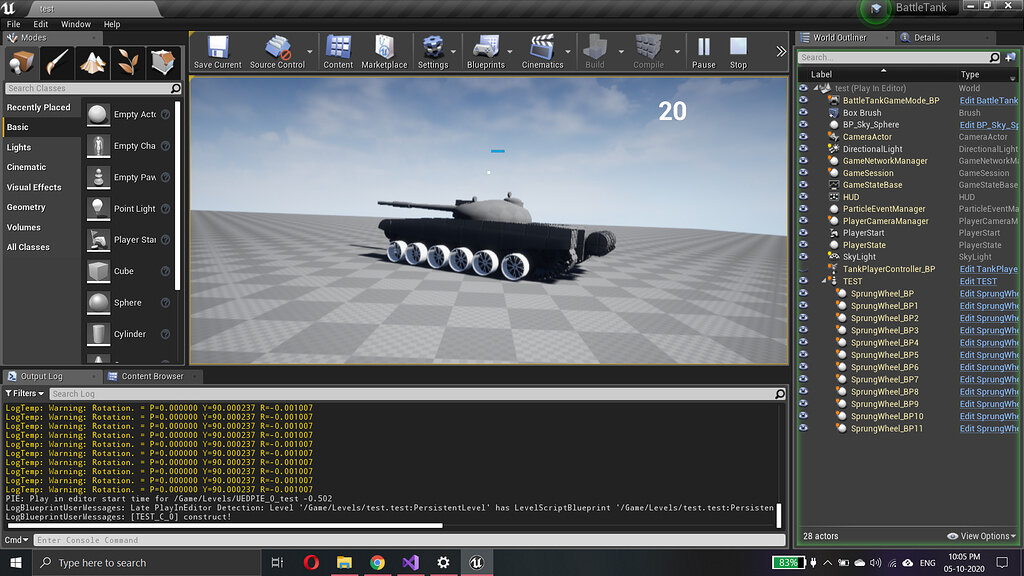Switch to the Details tab
The image size is (1024, 576).
[x=925, y=37]
